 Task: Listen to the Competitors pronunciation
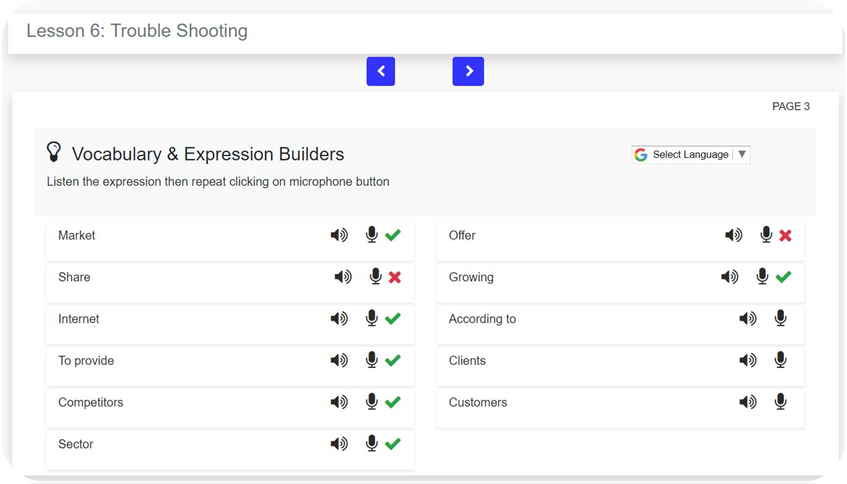pos(339,402)
